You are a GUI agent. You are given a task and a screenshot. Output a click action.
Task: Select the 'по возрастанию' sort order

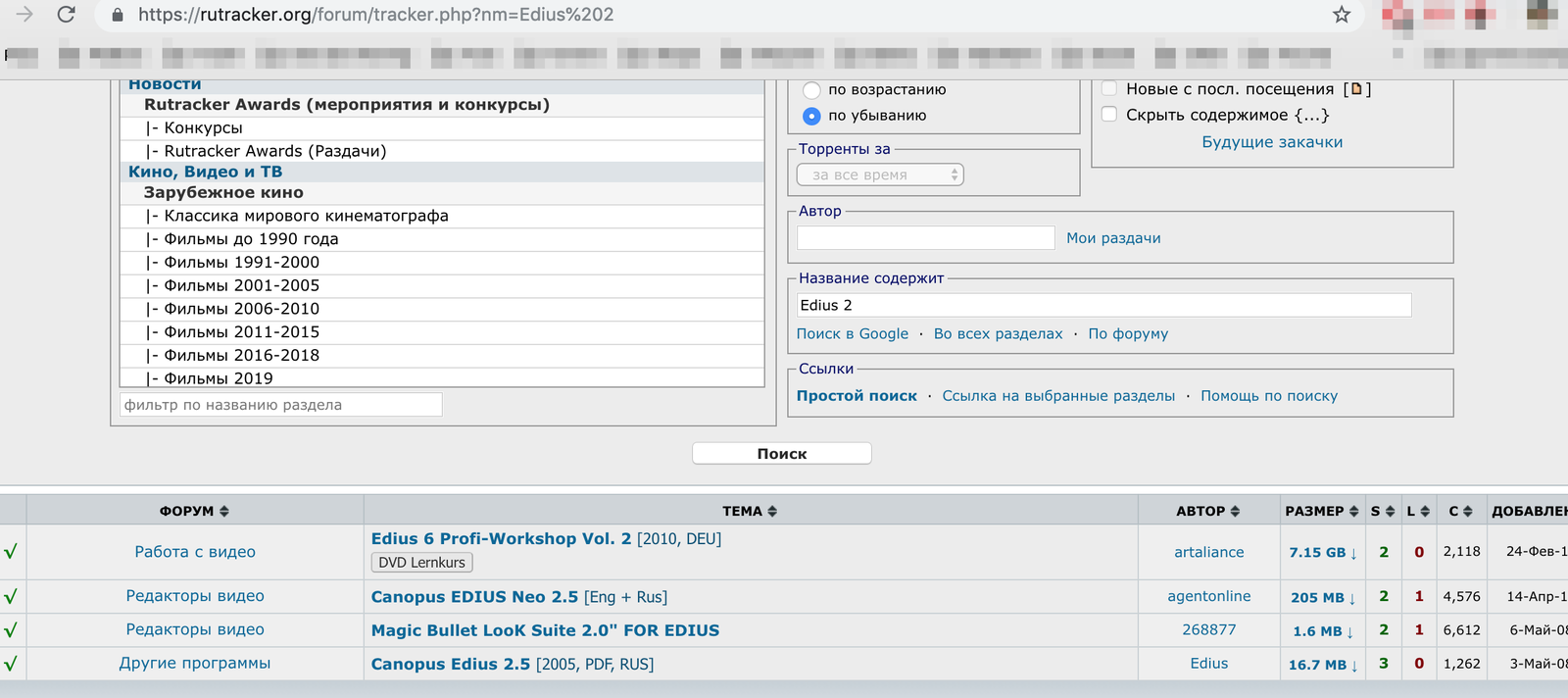811,90
